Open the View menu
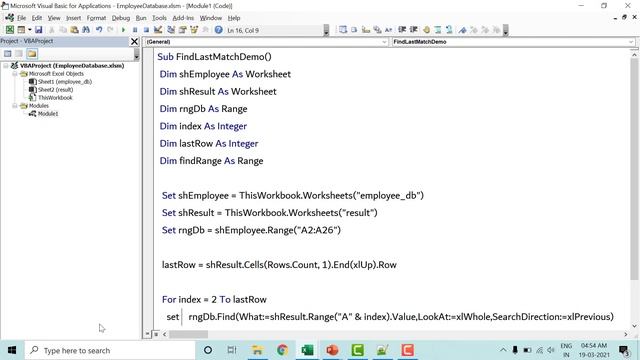The image size is (640, 360). (x=54, y=18)
